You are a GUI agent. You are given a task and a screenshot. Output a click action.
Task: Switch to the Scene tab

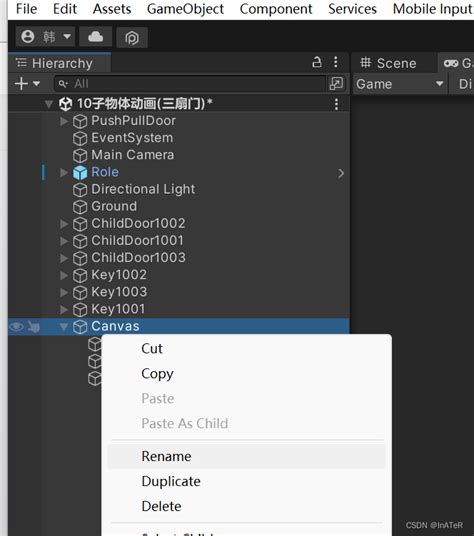388,63
